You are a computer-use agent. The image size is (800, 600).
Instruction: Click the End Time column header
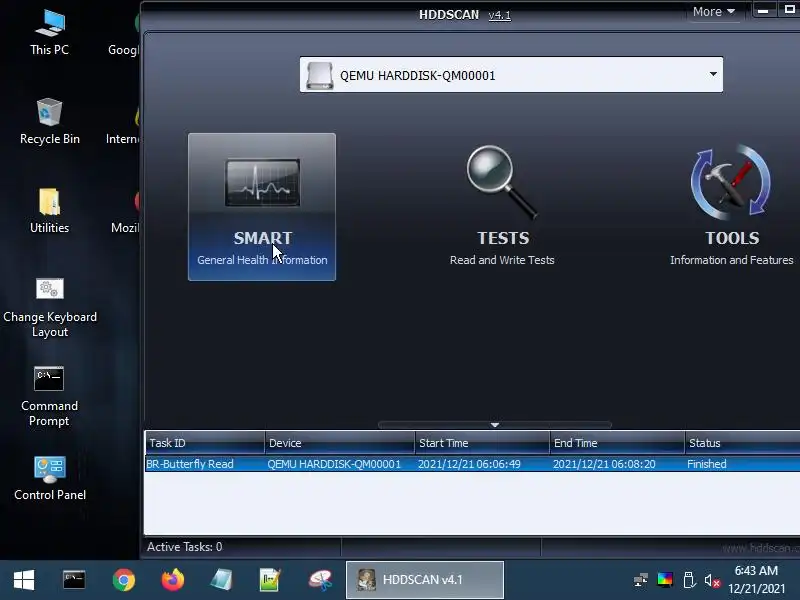pos(617,443)
